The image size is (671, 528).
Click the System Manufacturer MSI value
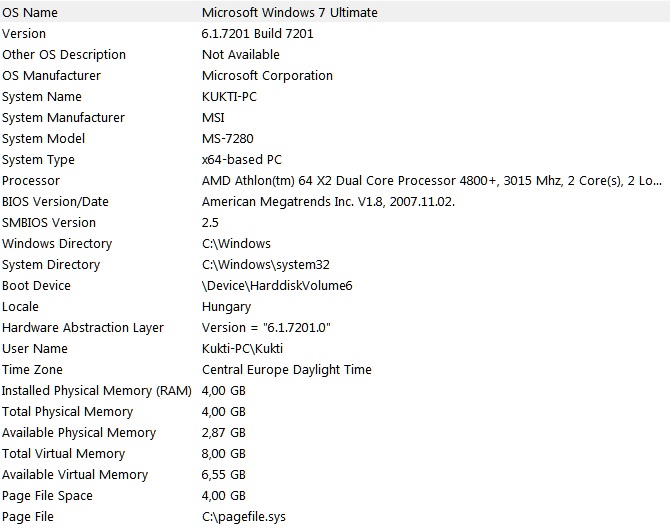tap(214, 118)
